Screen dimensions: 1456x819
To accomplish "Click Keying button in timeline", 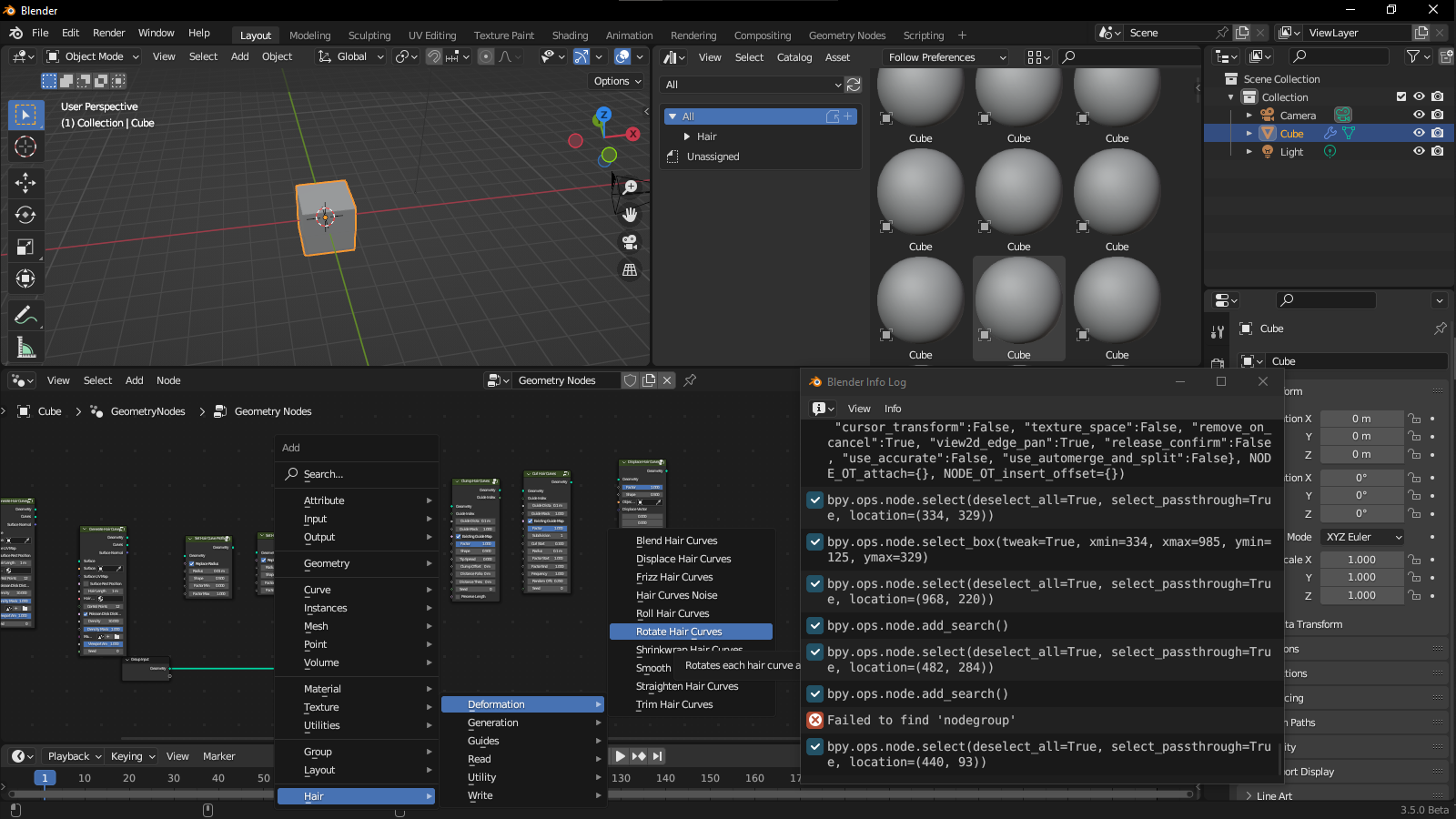I will tap(133, 756).
